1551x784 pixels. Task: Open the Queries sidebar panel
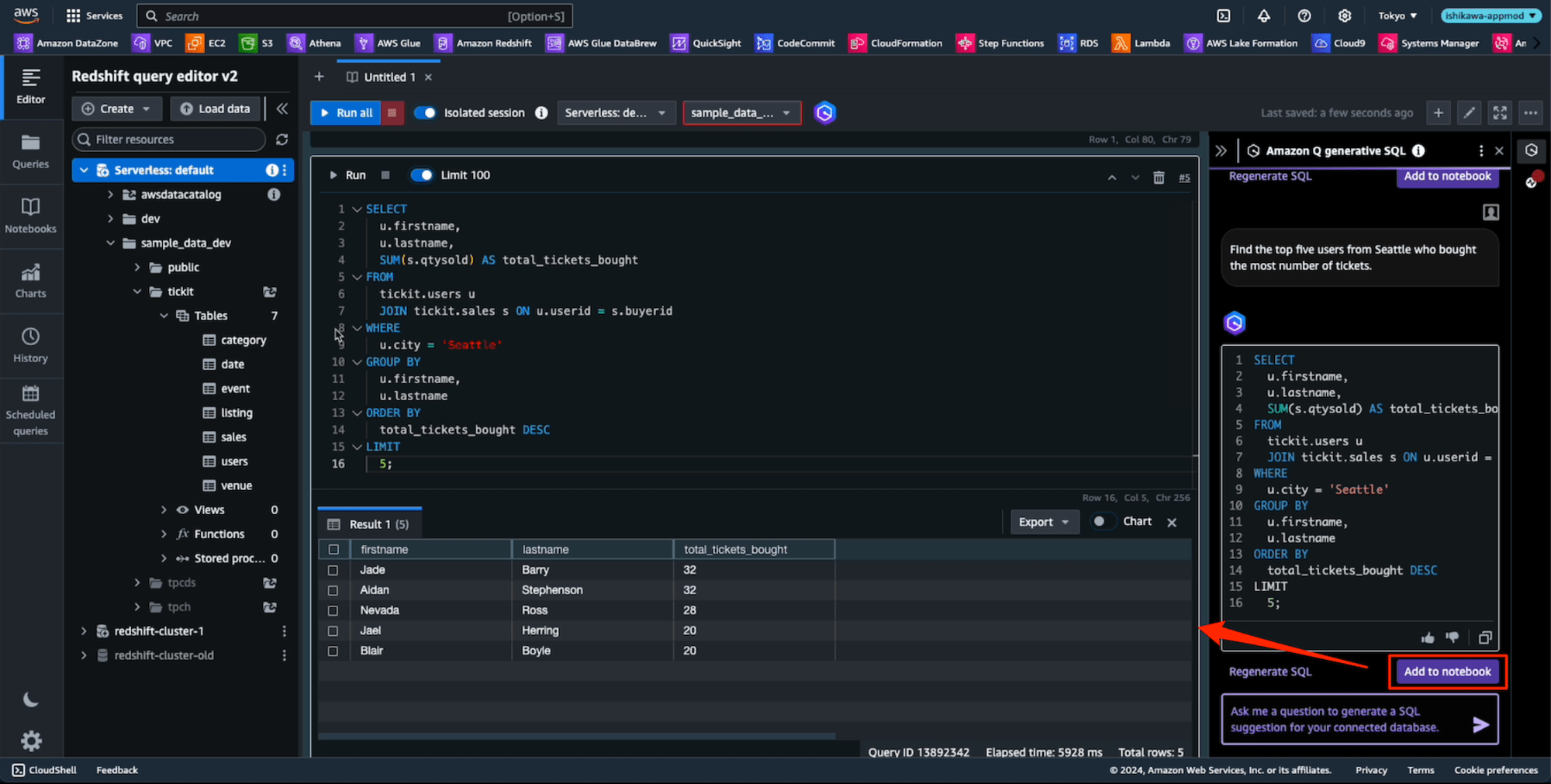[x=30, y=152]
